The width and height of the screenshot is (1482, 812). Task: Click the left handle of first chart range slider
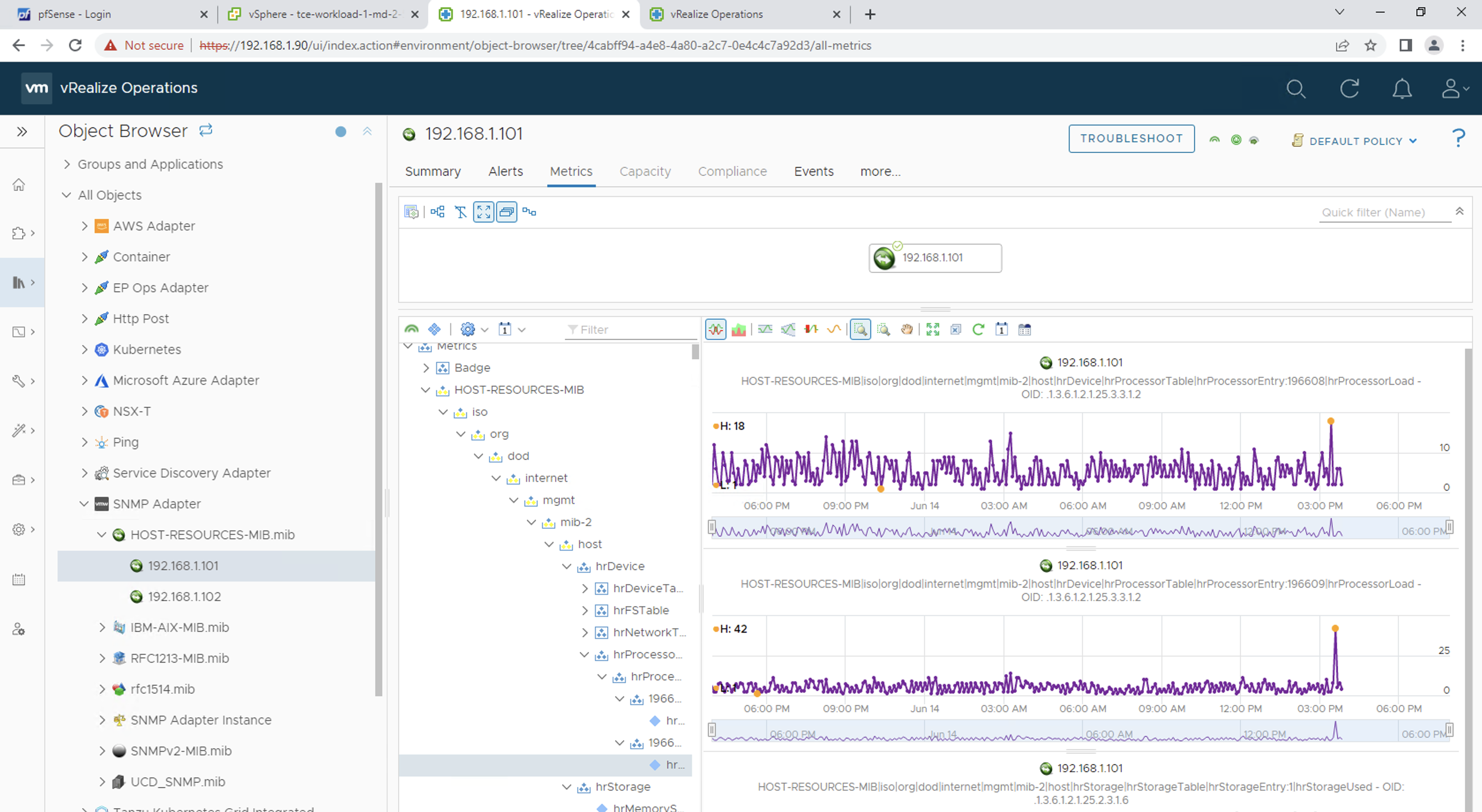(712, 527)
